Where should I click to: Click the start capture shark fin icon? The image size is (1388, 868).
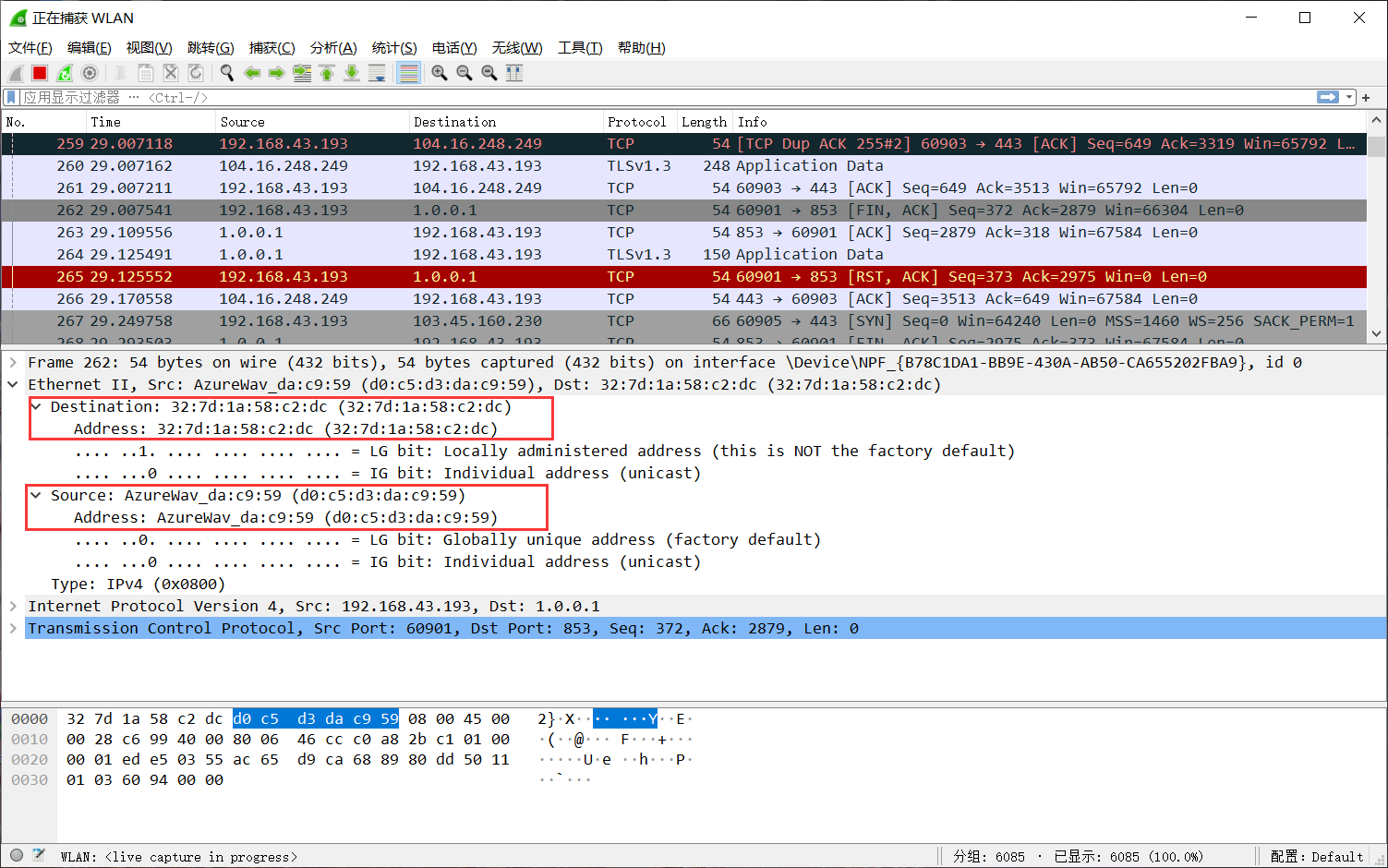point(16,73)
